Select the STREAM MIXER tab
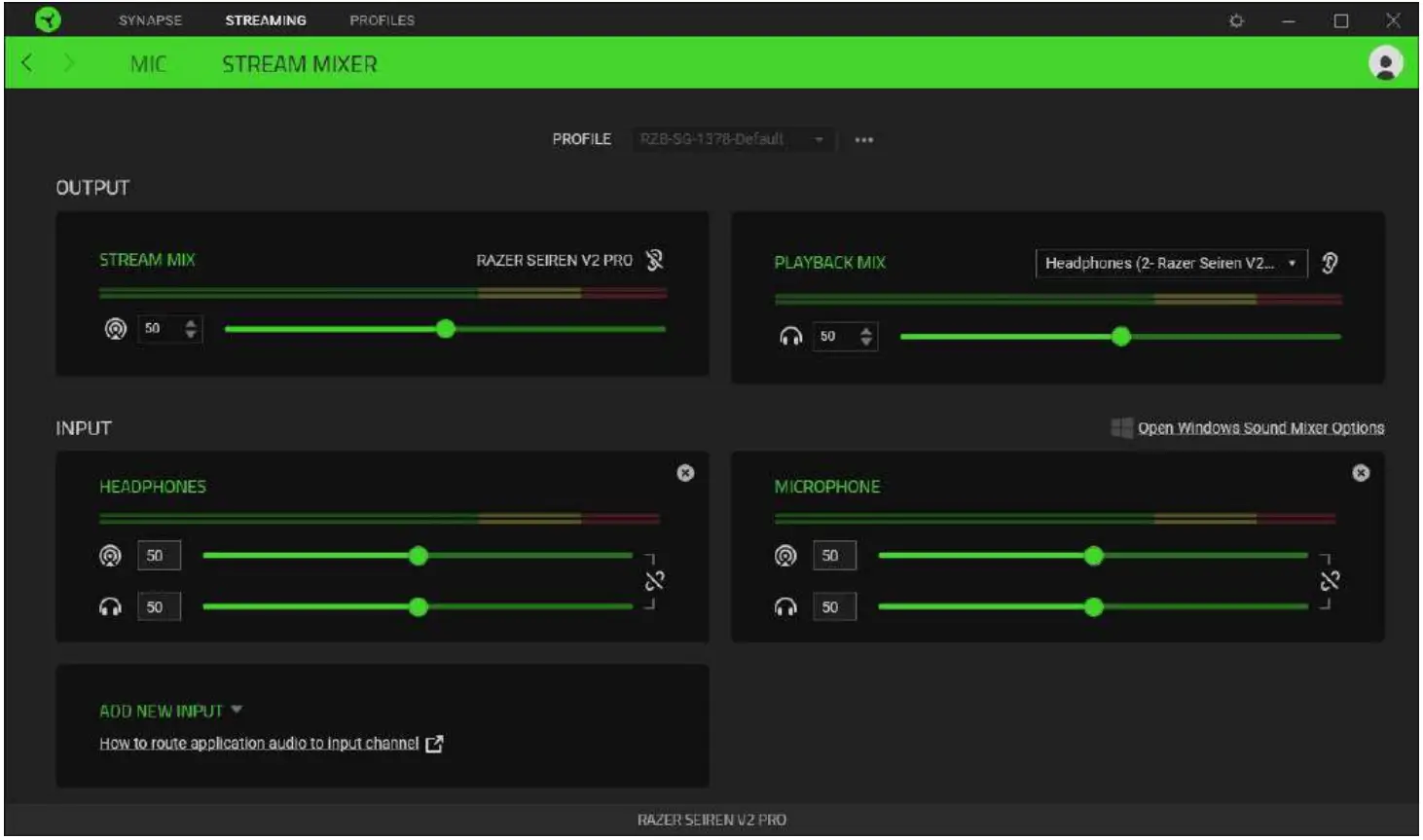This screenshot has width=1423, height=840. 300,64
